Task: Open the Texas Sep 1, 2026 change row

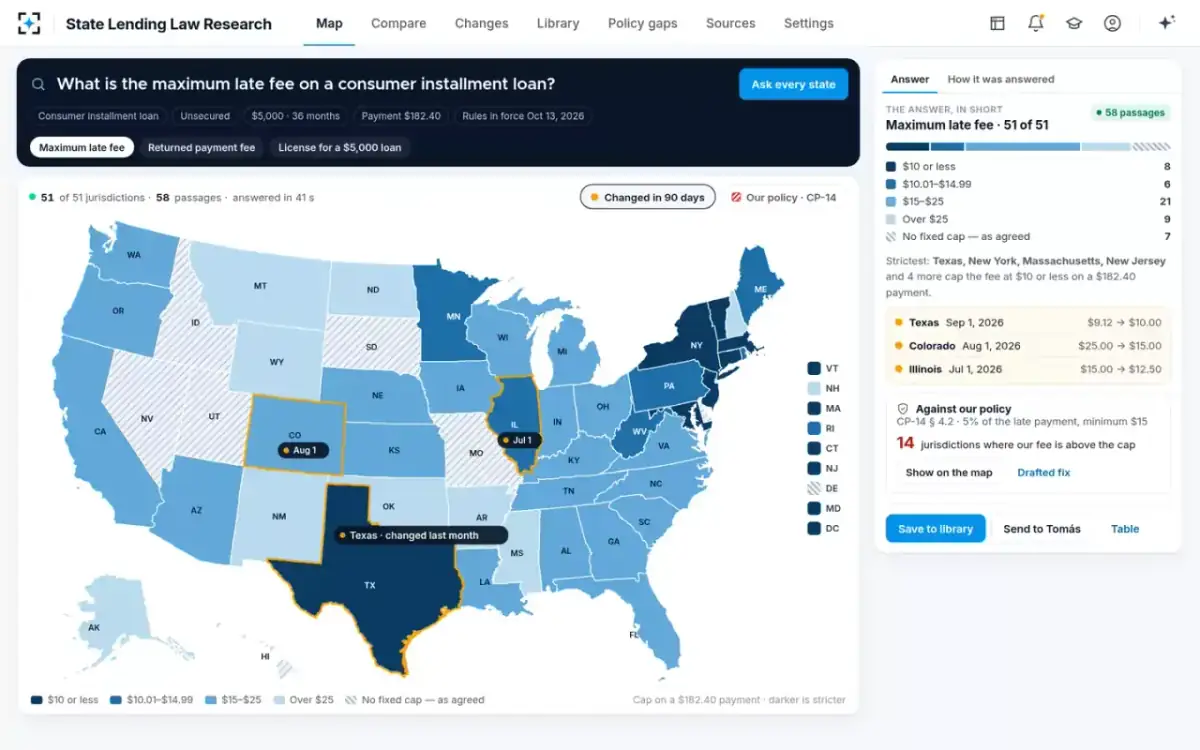Action: (x=1028, y=322)
